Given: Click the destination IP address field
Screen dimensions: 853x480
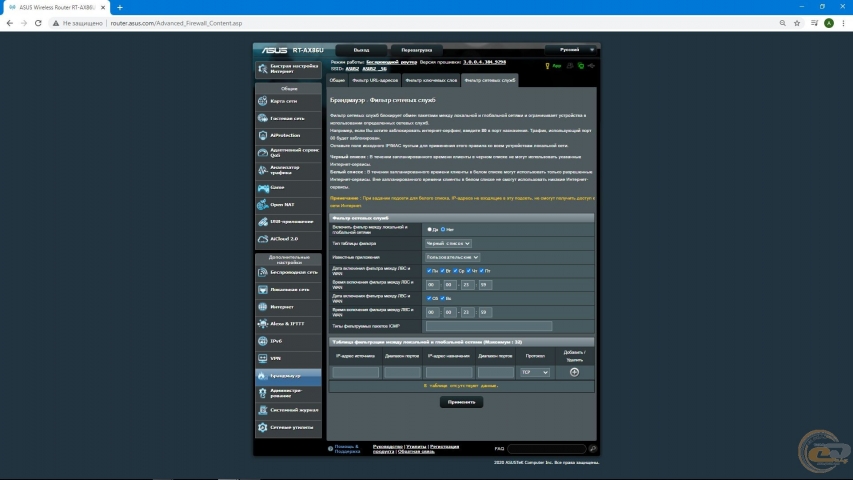Looking at the screenshot, I should click(x=449, y=372).
